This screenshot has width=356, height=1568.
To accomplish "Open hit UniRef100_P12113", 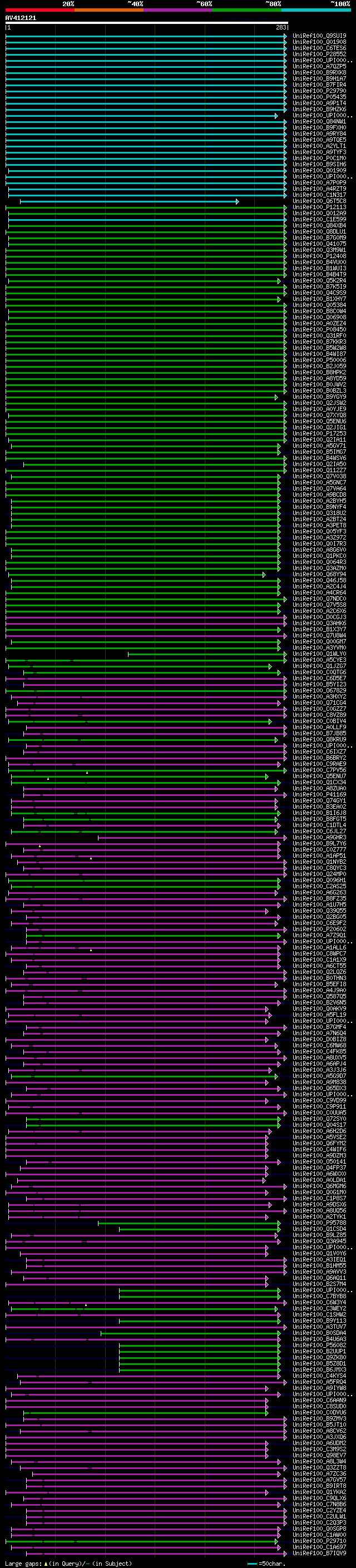I will [319, 207].
